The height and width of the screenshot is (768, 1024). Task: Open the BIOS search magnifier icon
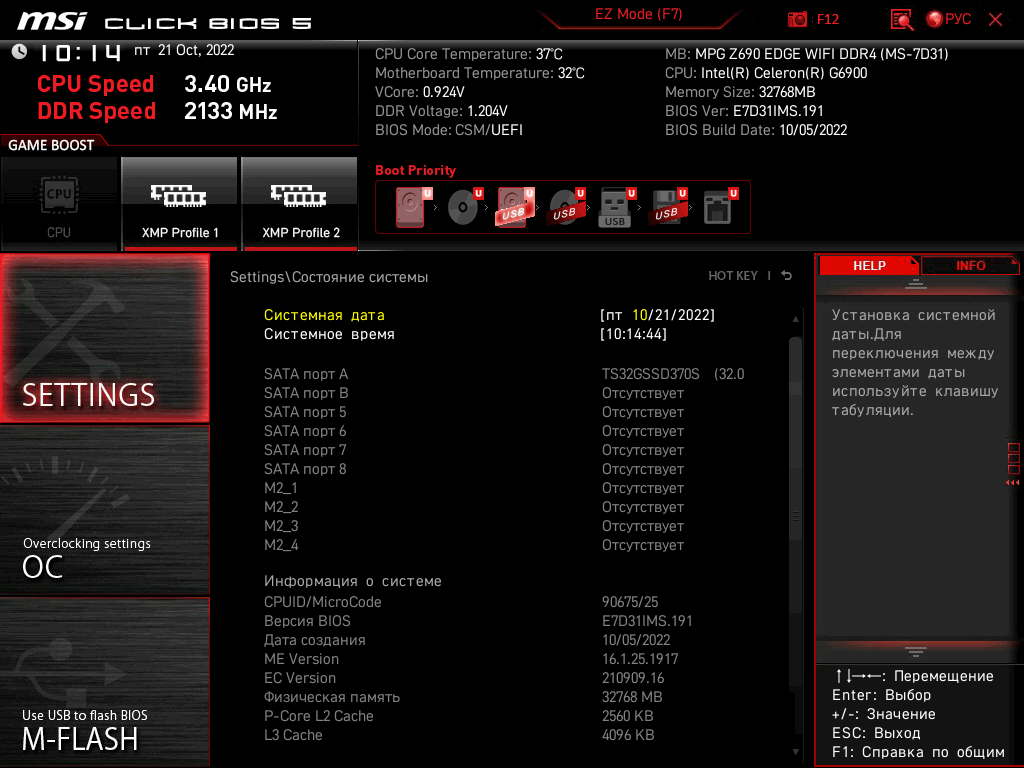point(902,20)
